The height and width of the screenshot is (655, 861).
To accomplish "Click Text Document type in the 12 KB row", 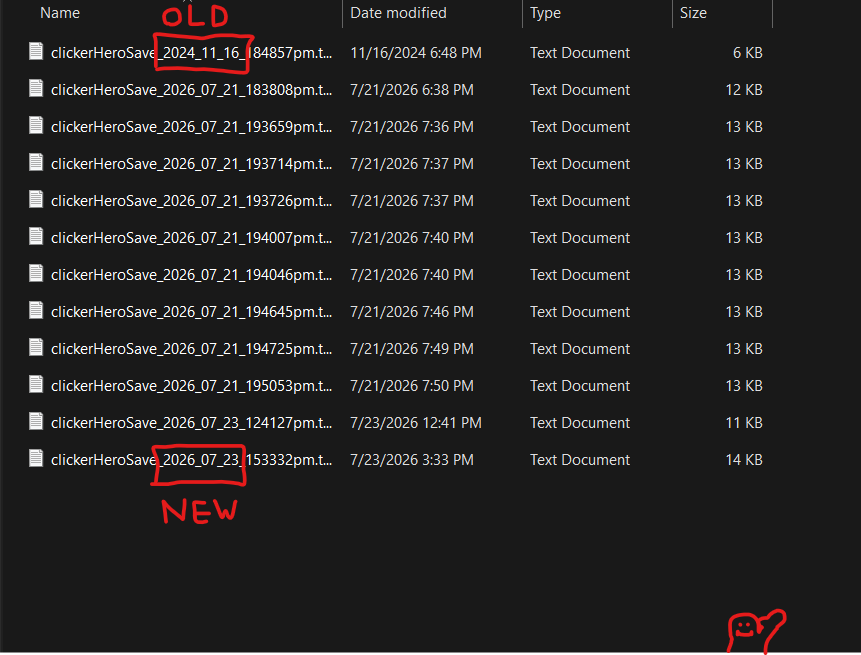I will coord(580,90).
